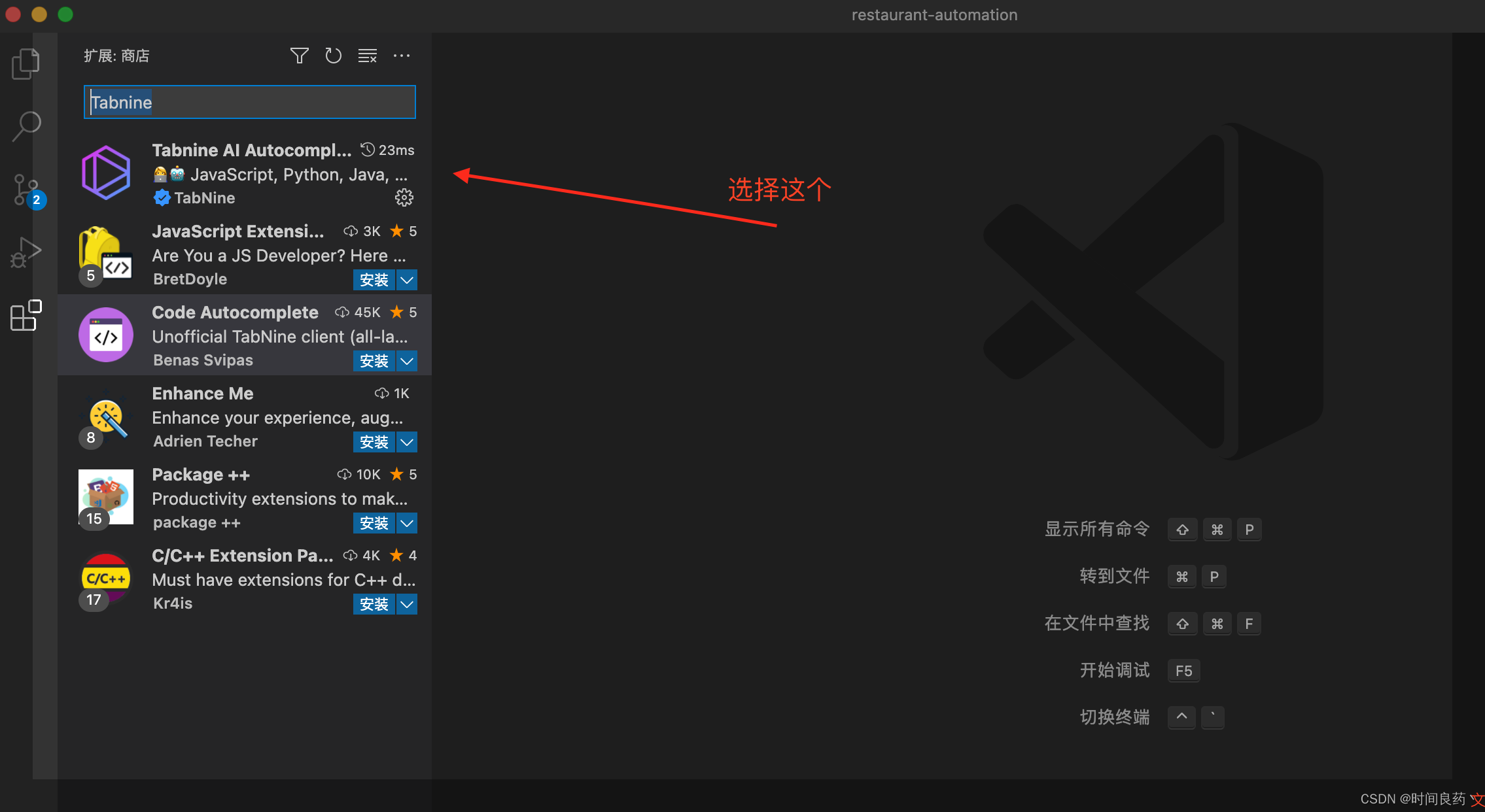The height and width of the screenshot is (812, 1485).
Task: Open Source Control view showing 2 changes
Action: click(x=25, y=190)
